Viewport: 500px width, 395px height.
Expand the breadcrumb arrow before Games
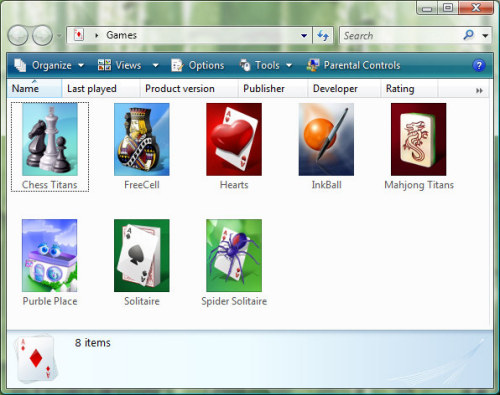click(96, 35)
